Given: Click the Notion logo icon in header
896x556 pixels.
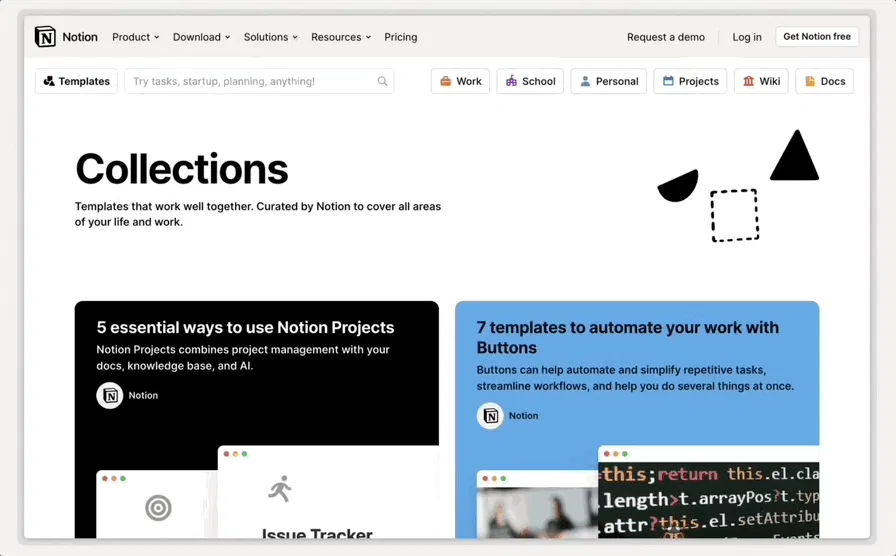Looking at the screenshot, I should (x=45, y=37).
